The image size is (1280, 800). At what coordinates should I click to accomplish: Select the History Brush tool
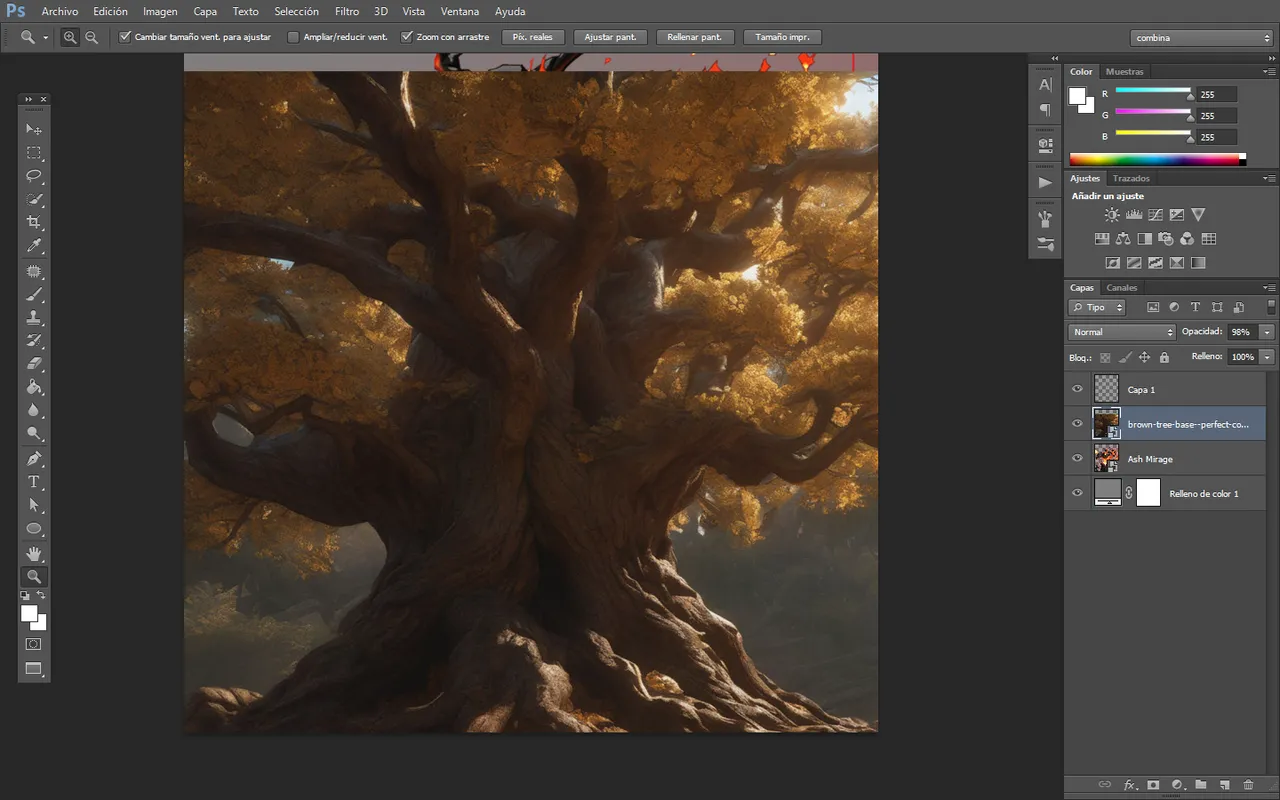coord(34,341)
